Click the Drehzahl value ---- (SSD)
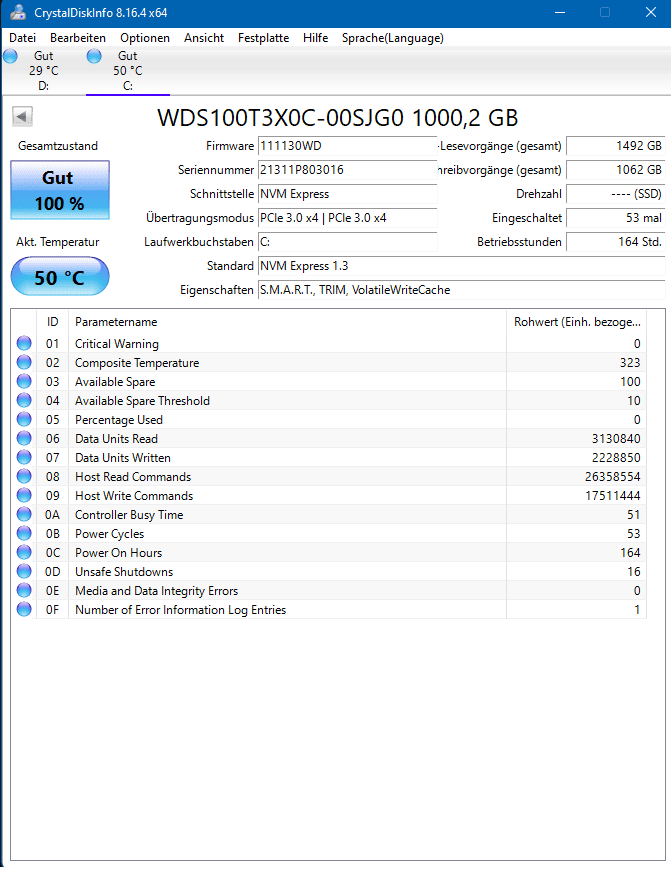Viewport: 671px width, 870px height. click(615, 194)
